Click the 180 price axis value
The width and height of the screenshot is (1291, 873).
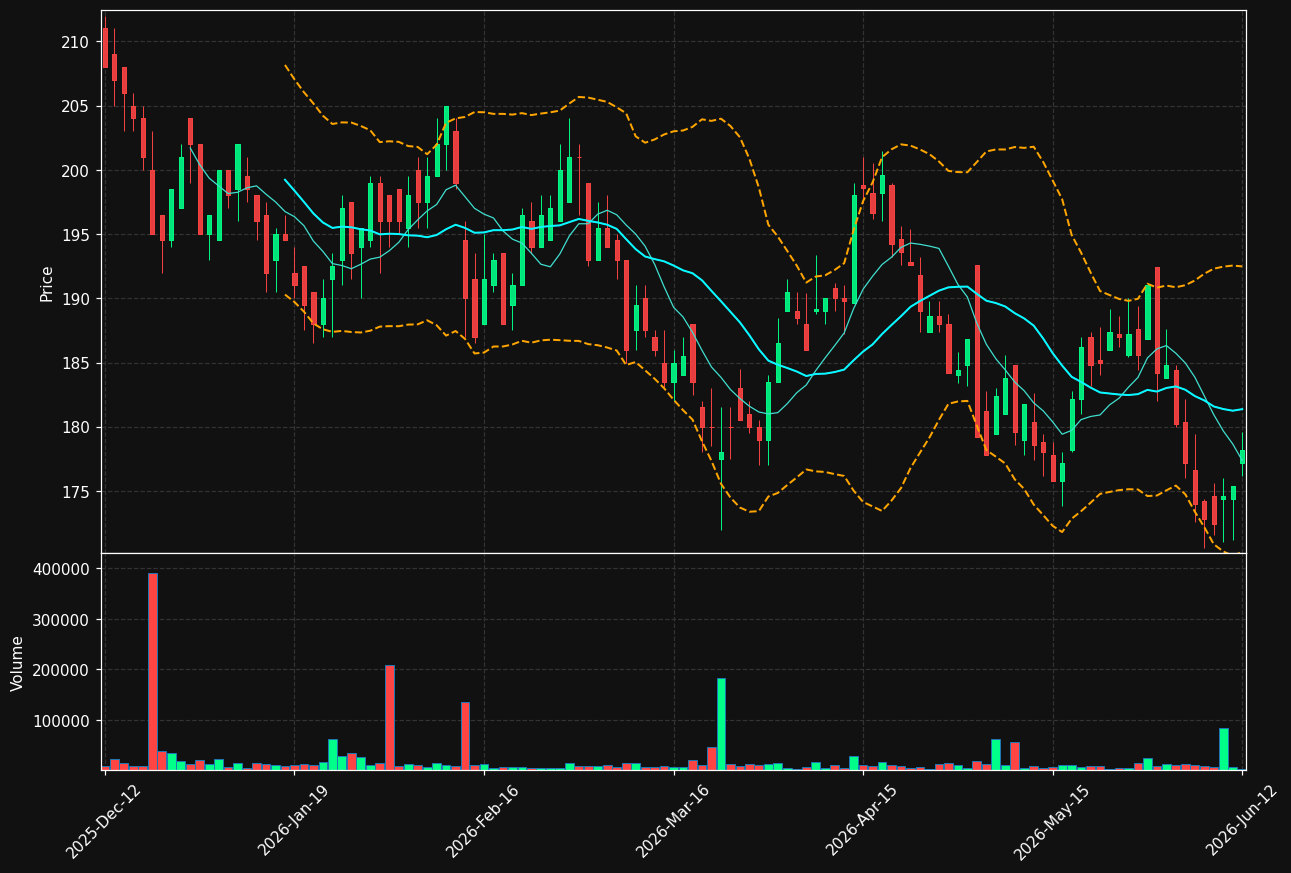coord(75,428)
